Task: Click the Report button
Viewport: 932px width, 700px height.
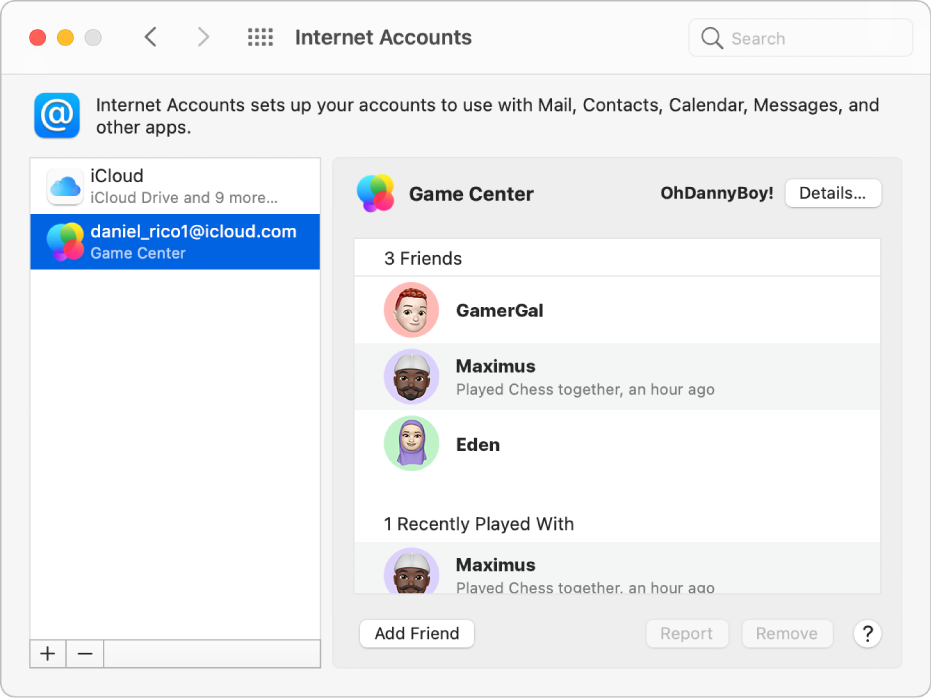Action: (687, 633)
